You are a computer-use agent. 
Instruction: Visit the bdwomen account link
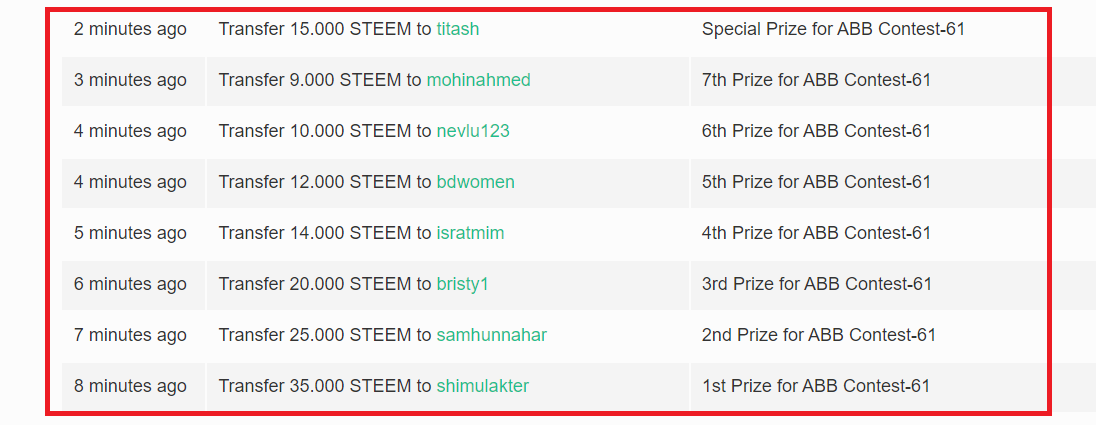[x=475, y=182]
